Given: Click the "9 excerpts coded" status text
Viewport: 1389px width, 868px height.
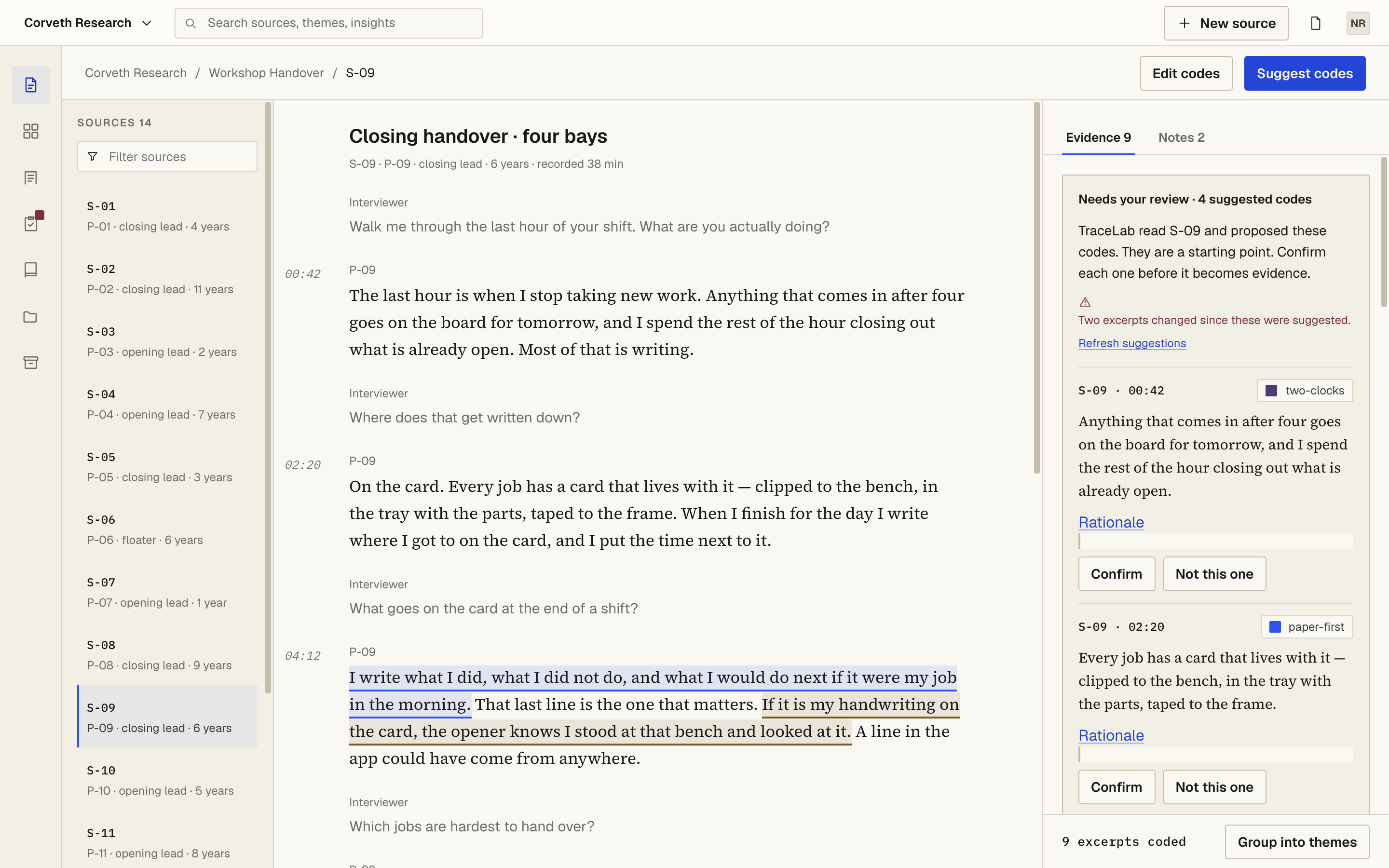Looking at the screenshot, I should pyautogui.click(x=1124, y=841).
